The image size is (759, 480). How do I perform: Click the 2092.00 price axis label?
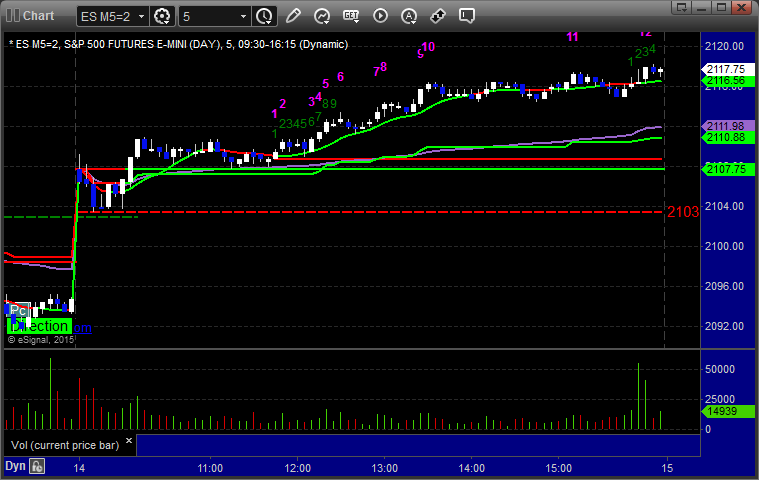click(x=724, y=326)
